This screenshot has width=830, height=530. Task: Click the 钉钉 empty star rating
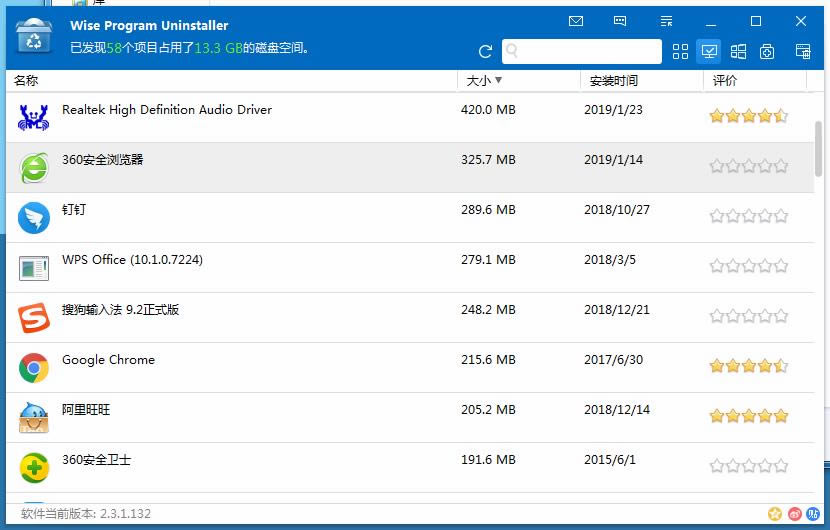point(748,215)
